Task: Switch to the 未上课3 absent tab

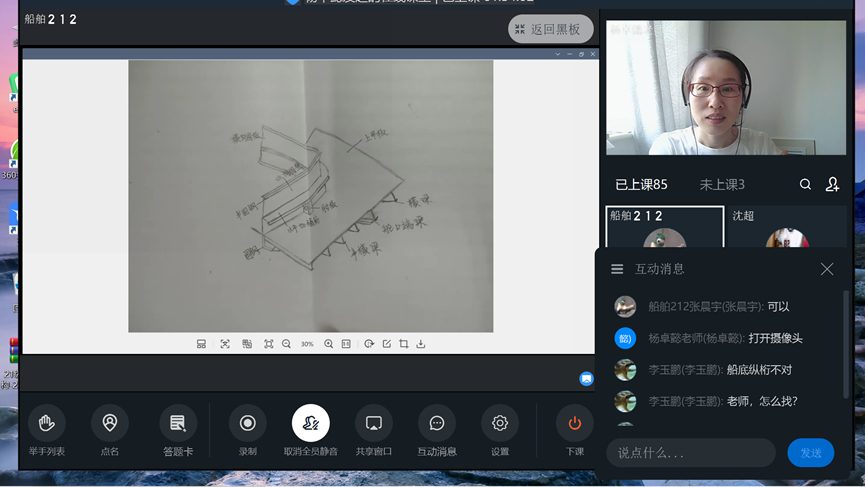Action: tap(721, 185)
